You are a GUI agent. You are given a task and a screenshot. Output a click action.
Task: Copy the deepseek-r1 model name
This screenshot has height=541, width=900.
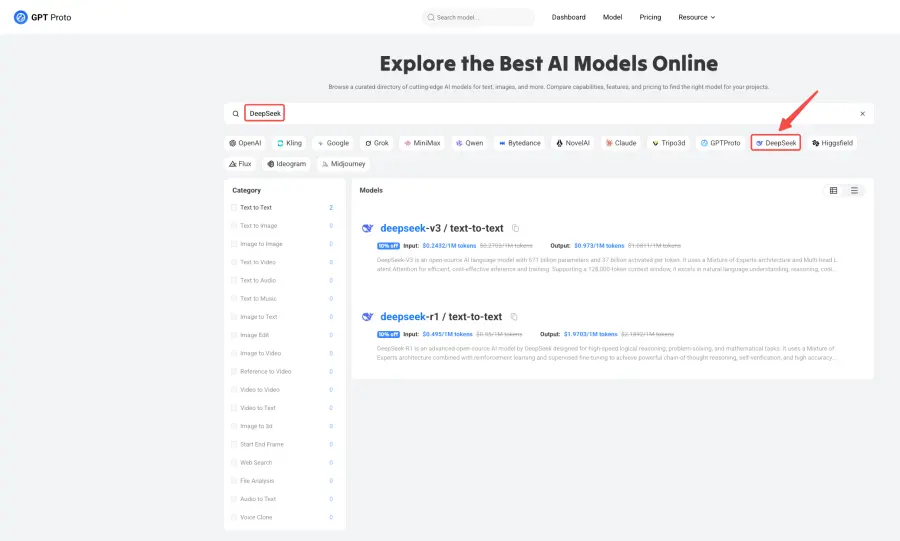514,317
